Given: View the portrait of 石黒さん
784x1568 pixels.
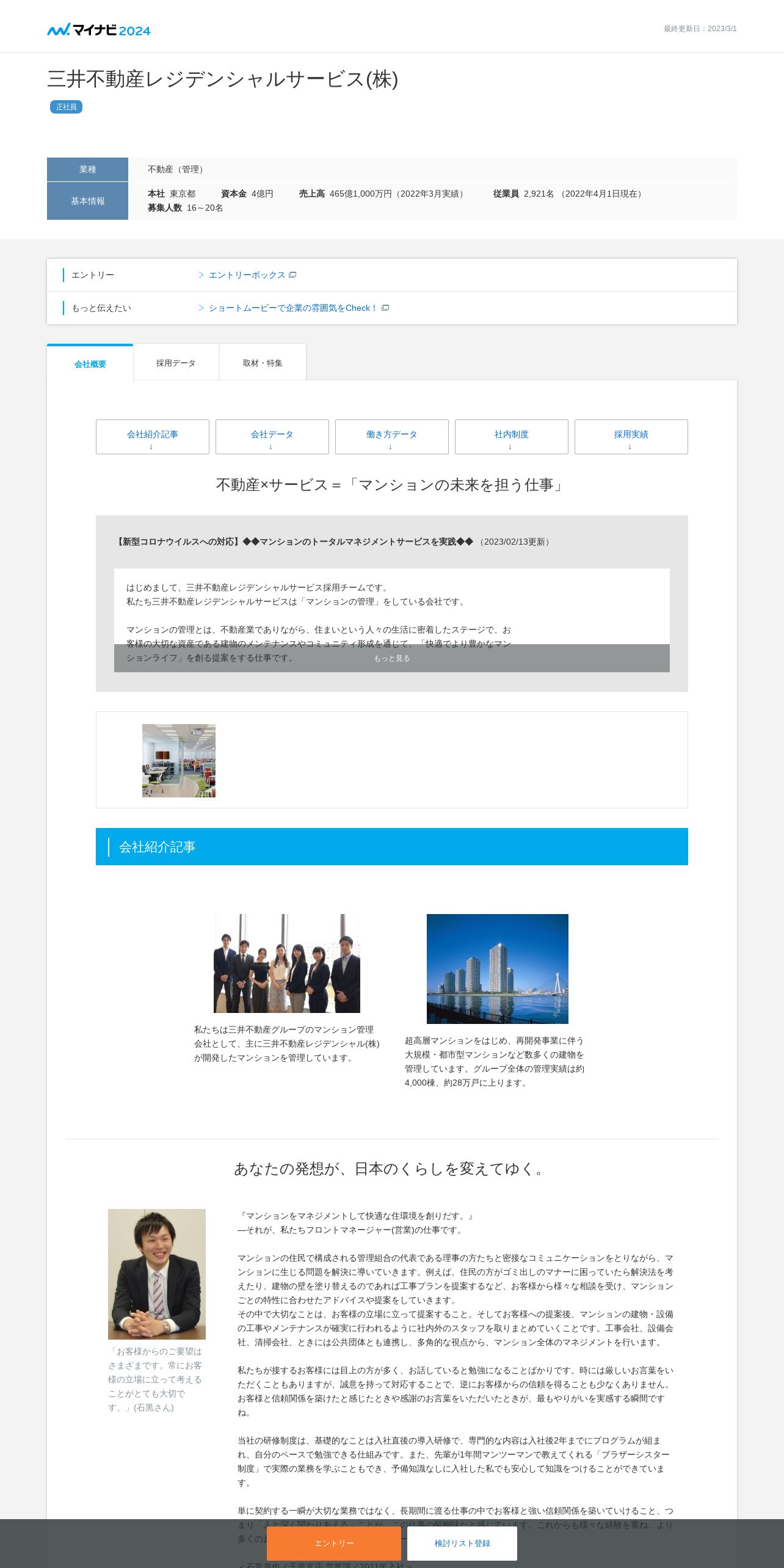Looking at the screenshot, I should (x=157, y=1274).
